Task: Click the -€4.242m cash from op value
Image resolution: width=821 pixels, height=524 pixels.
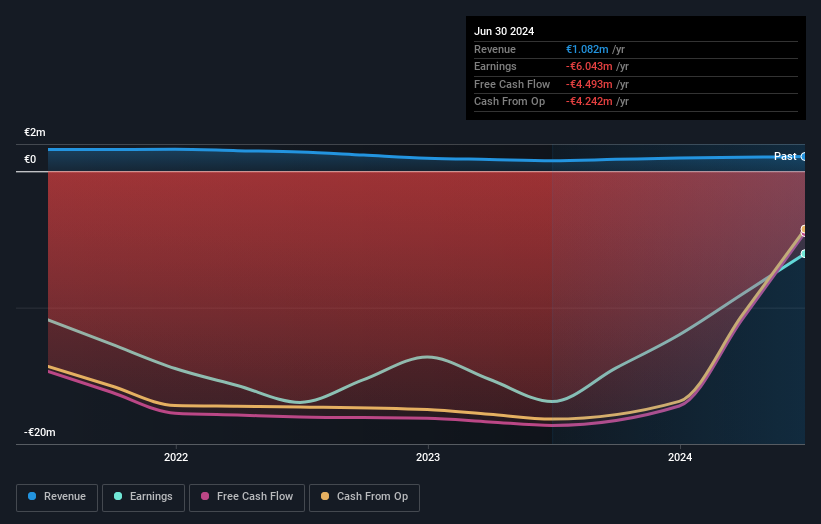Action: coord(589,102)
